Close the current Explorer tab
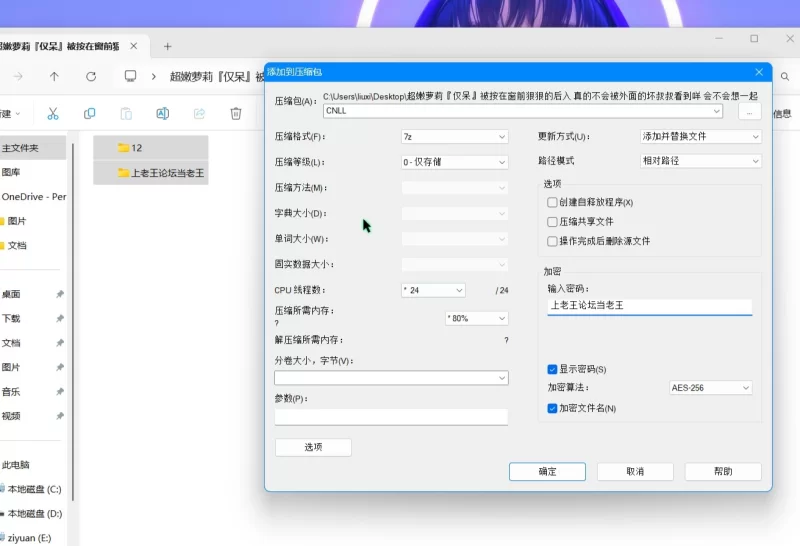The image size is (800, 546). pyautogui.click(x=134, y=46)
